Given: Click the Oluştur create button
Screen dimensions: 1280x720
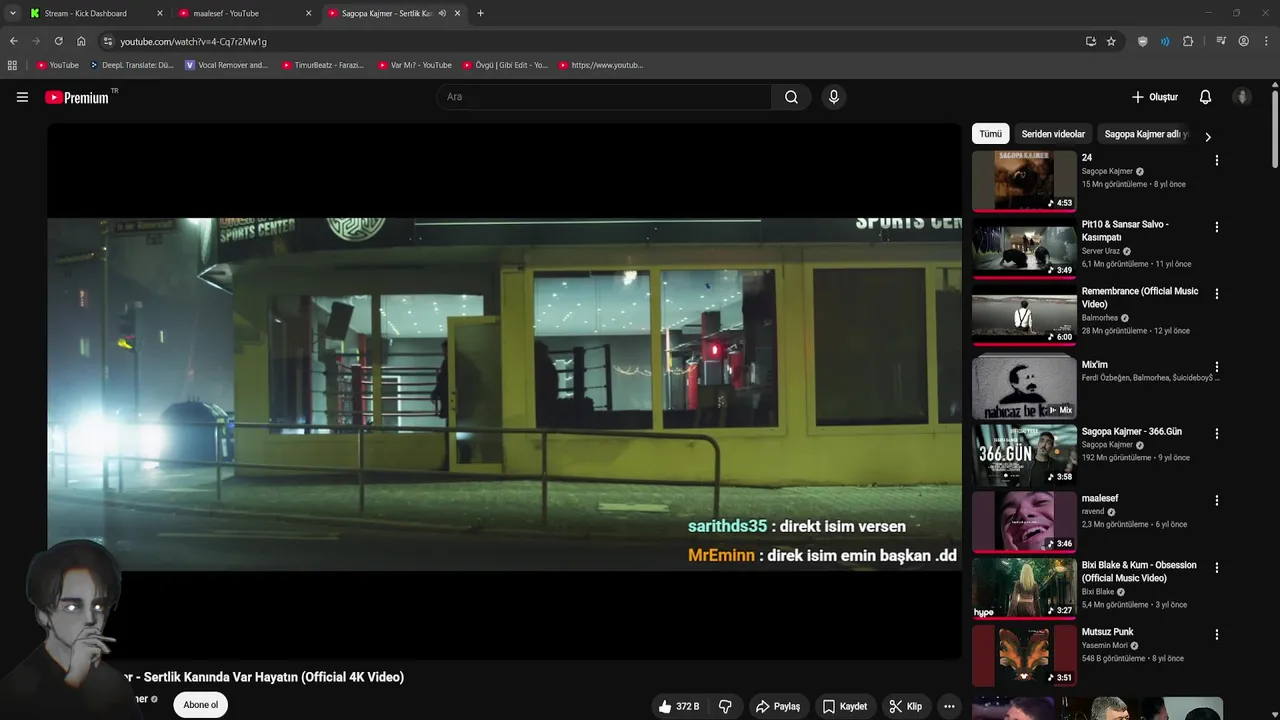Looking at the screenshot, I should (x=1154, y=97).
